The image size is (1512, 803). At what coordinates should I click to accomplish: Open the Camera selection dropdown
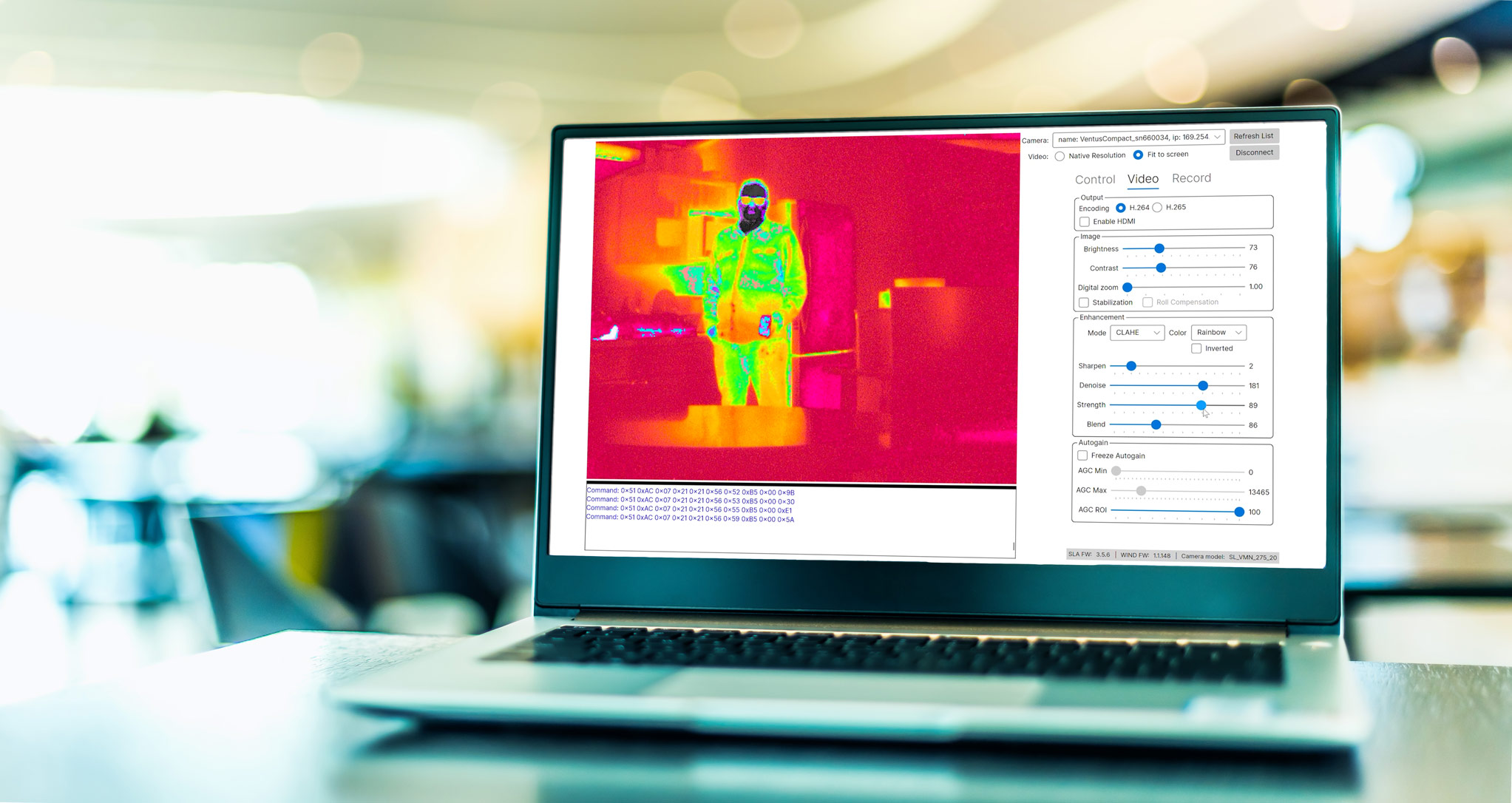point(1138,138)
